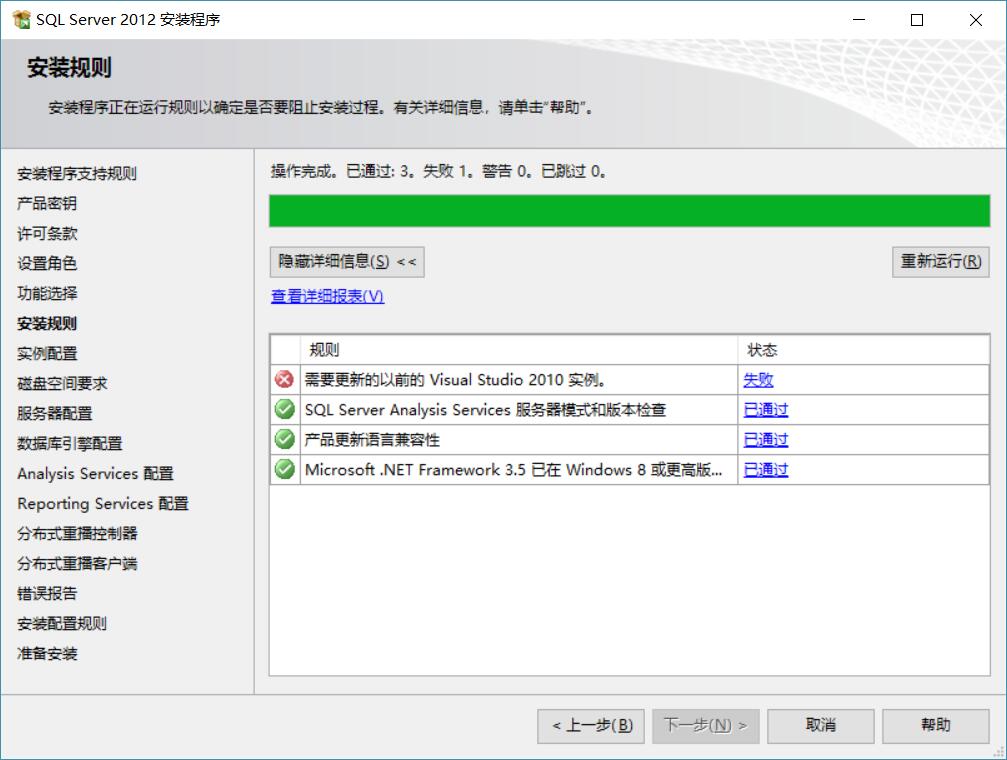Click rule text Microsoft .NET Framework 3.5
This screenshot has height=760, width=1007.
[514, 470]
